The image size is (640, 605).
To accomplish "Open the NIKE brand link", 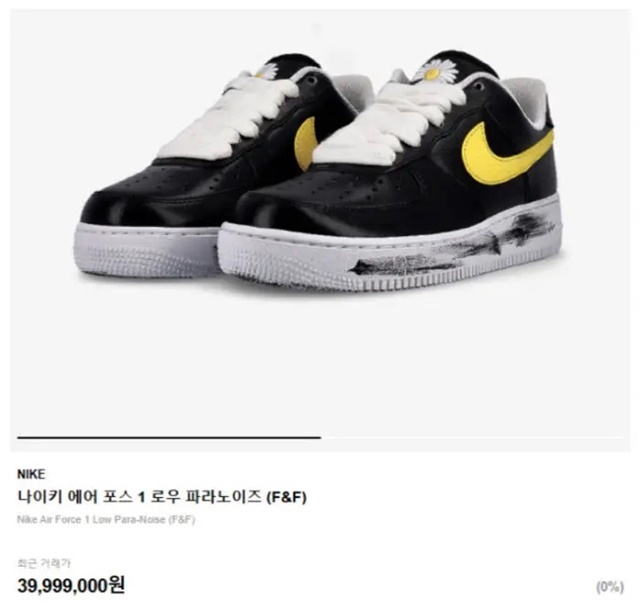I will point(31,474).
